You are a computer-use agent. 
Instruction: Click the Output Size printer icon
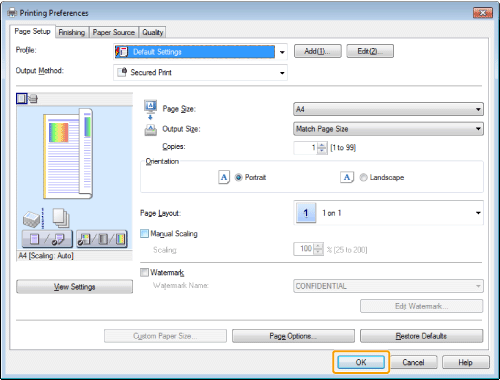(x=150, y=130)
